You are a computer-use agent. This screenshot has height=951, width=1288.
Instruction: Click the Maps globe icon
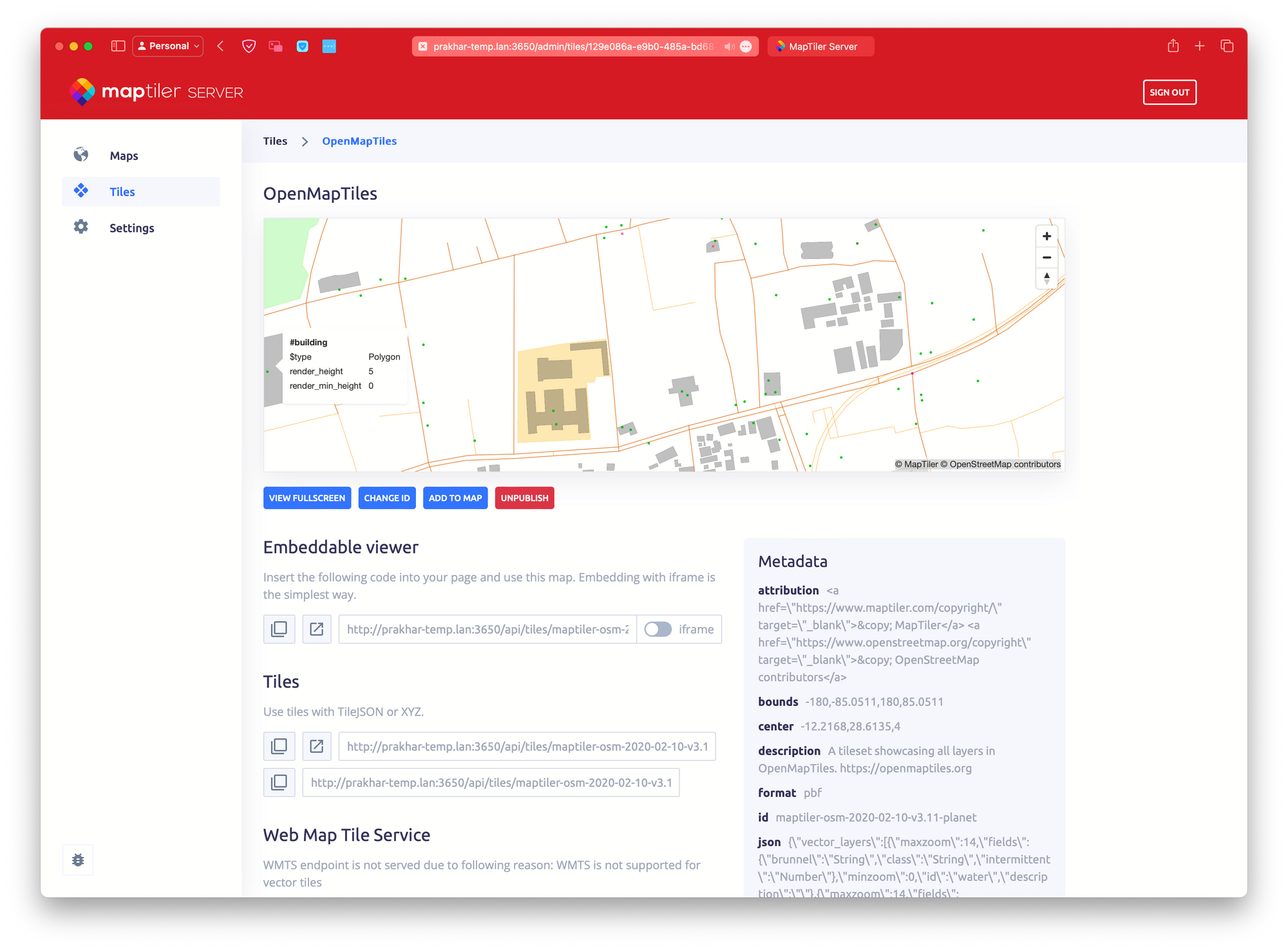tap(80, 155)
